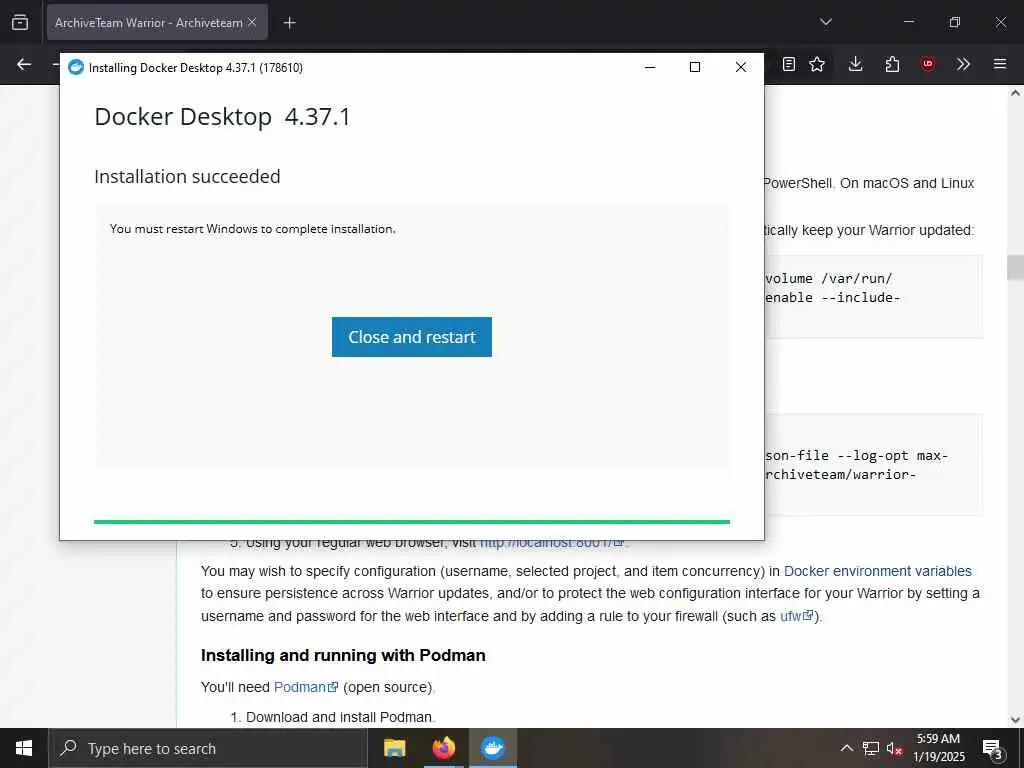
Task: Switch to Docker installer in taskbar
Action: [492, 748]
